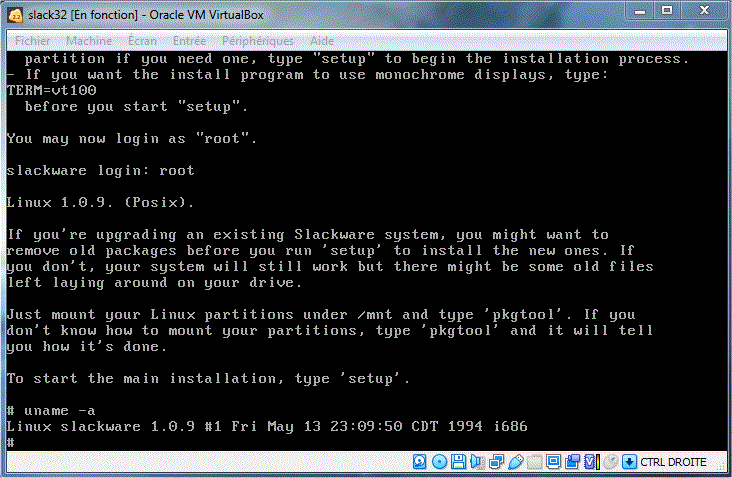This screenshot has width=732, height=478.
Task: Click the line 'before you start "setup".'
Action: tap(136, 106)
